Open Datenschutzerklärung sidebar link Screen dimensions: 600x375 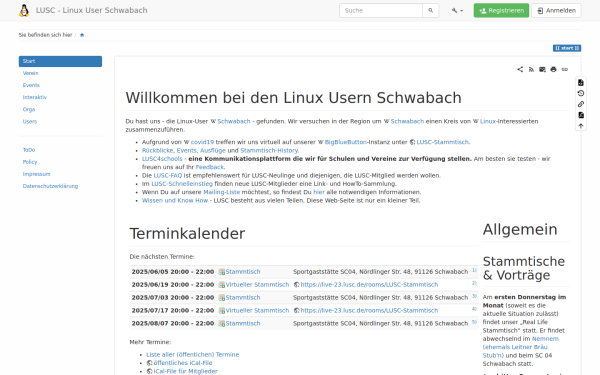50,186
